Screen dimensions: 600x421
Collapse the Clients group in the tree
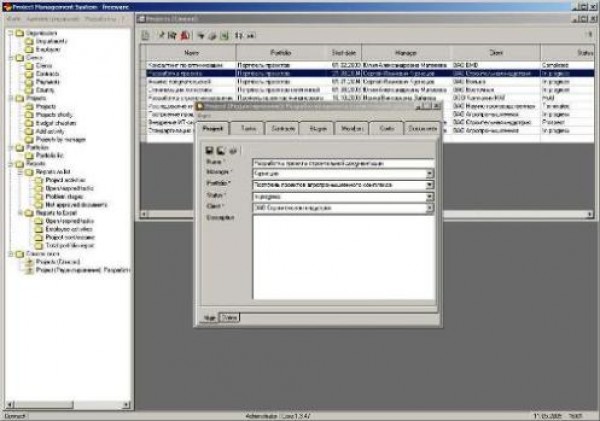coord(11,58)
